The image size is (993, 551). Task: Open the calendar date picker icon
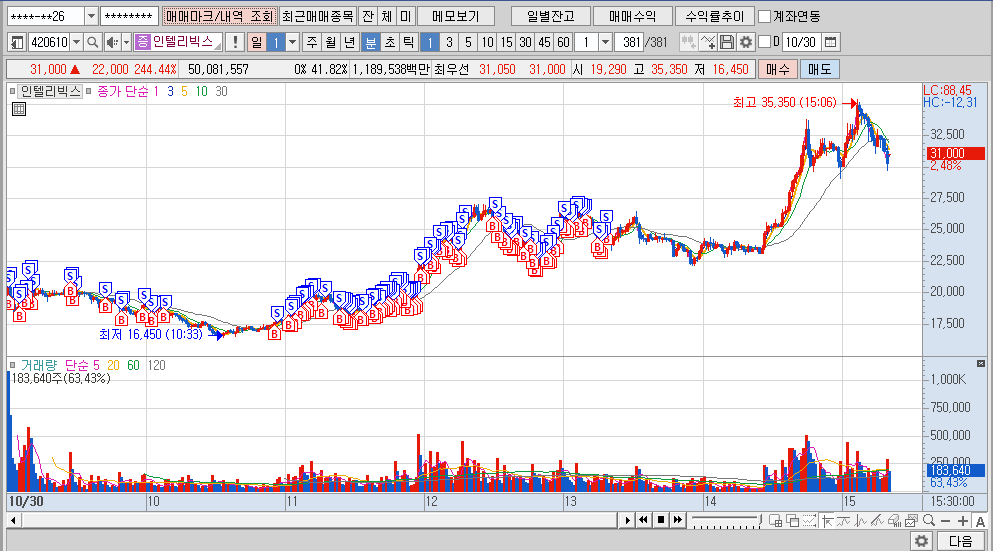[830, 42]
